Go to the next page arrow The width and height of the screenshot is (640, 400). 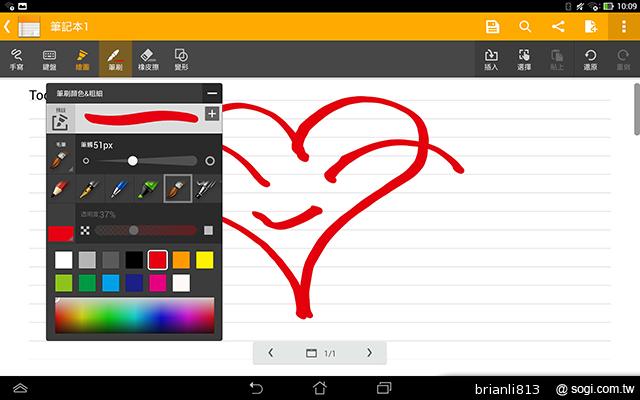point(369,353)
